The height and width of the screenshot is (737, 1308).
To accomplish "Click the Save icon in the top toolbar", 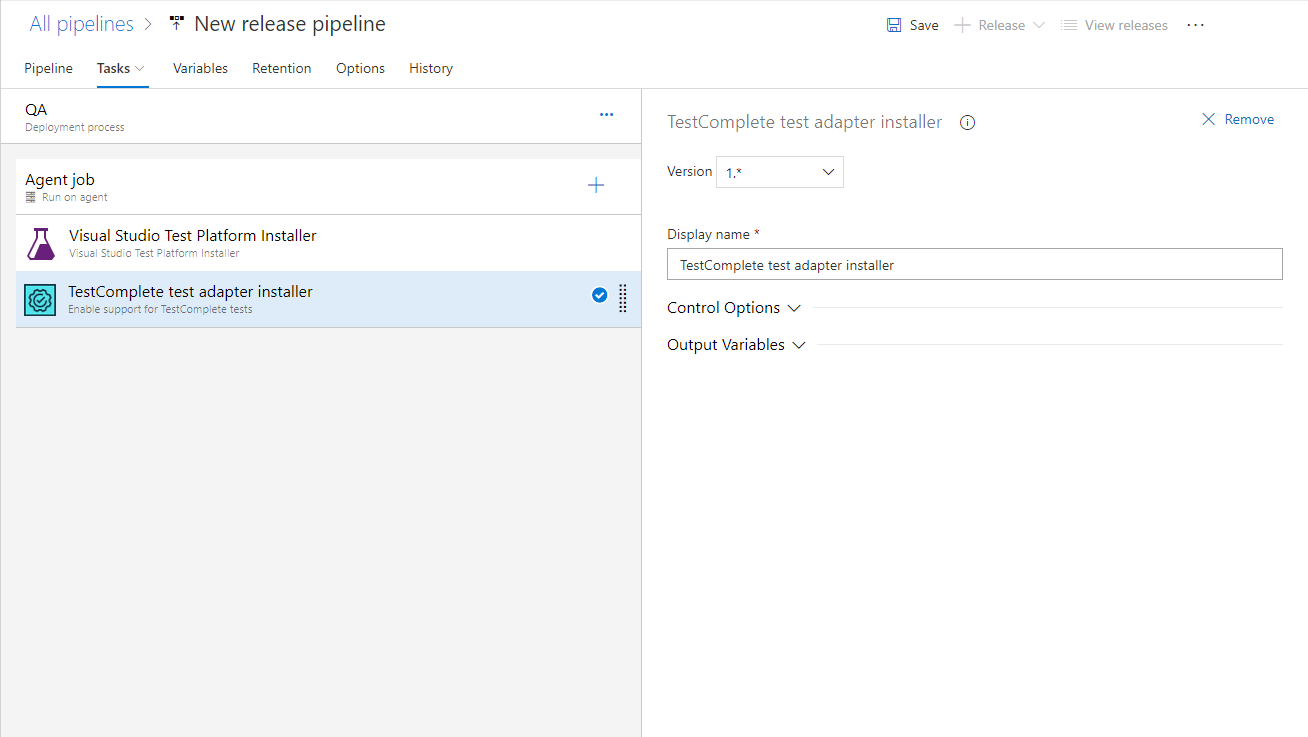I will click(x=894, y=24).
